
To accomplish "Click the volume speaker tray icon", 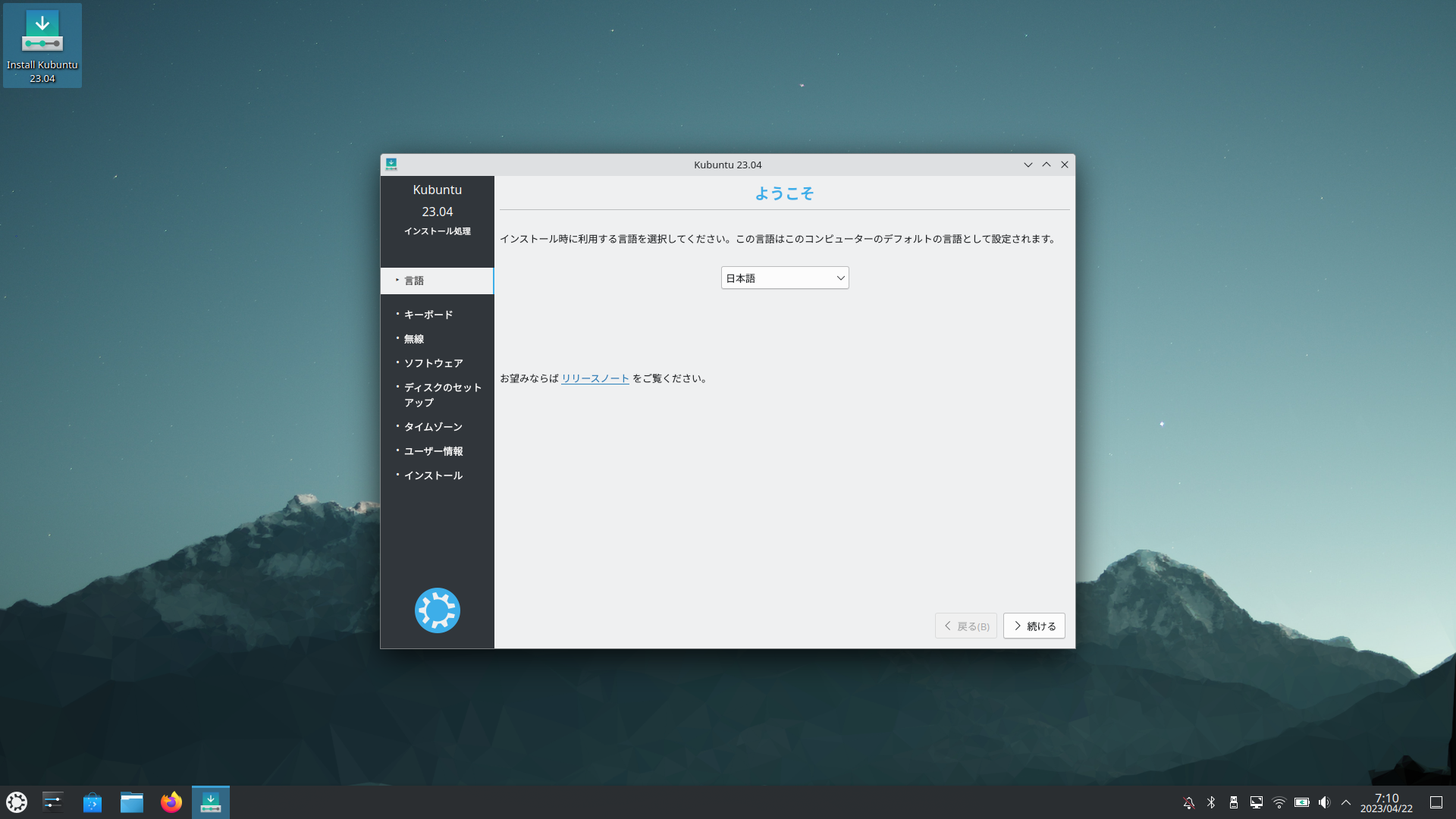I will pos(1324,802).
